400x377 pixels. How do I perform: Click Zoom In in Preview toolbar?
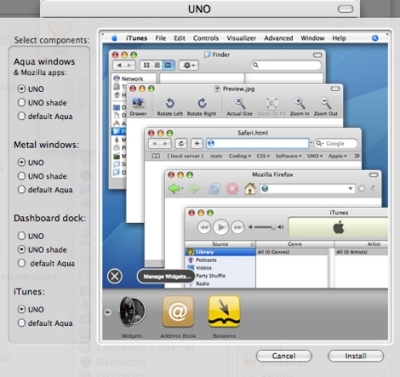[300, 106]
